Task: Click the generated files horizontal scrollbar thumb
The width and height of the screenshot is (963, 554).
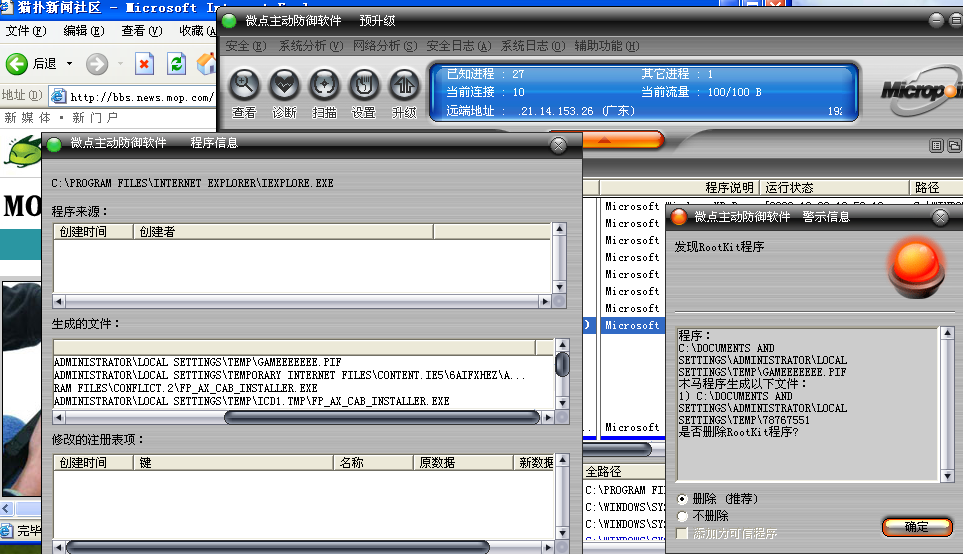Action: (382, 418)
